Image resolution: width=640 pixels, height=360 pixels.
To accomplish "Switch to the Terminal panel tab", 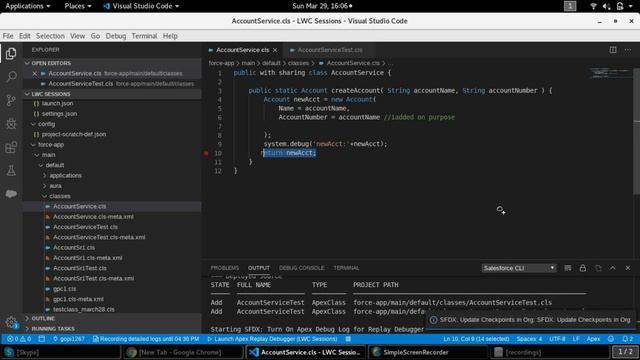I will pyautogui.click(x=346, y=268).
